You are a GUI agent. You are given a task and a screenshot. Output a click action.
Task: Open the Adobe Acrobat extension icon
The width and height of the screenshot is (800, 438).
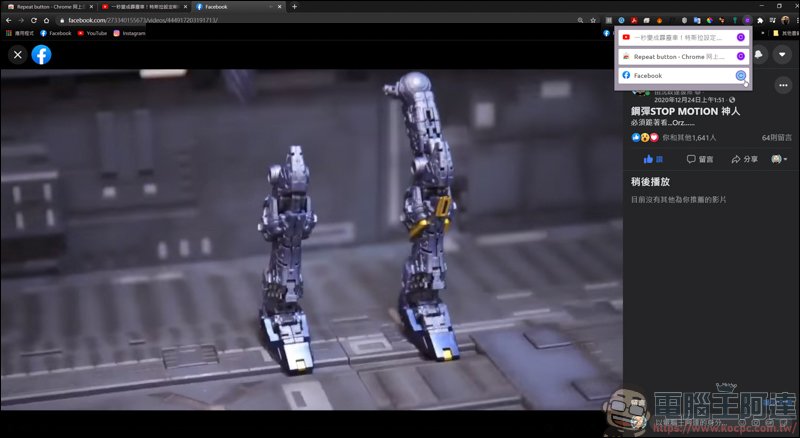(x=634, y=20)
